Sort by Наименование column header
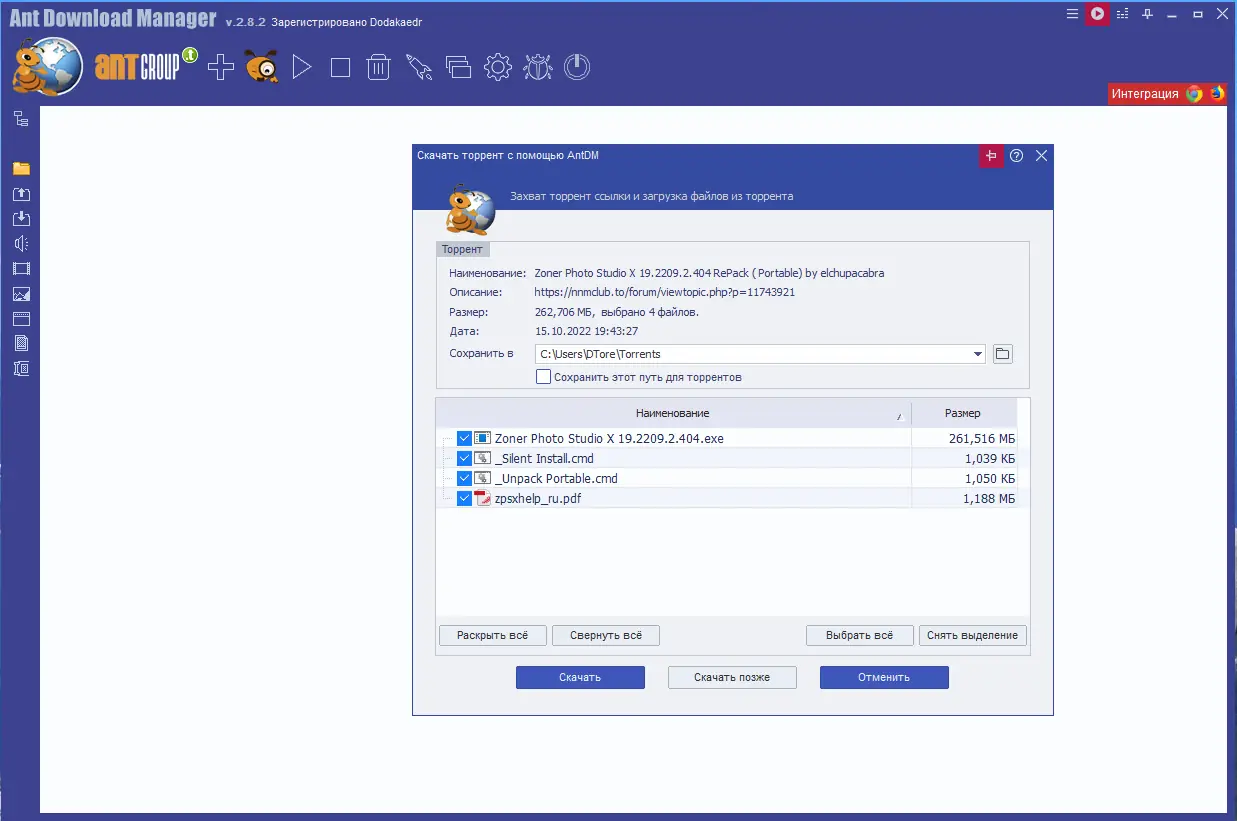 pos(673,413)
